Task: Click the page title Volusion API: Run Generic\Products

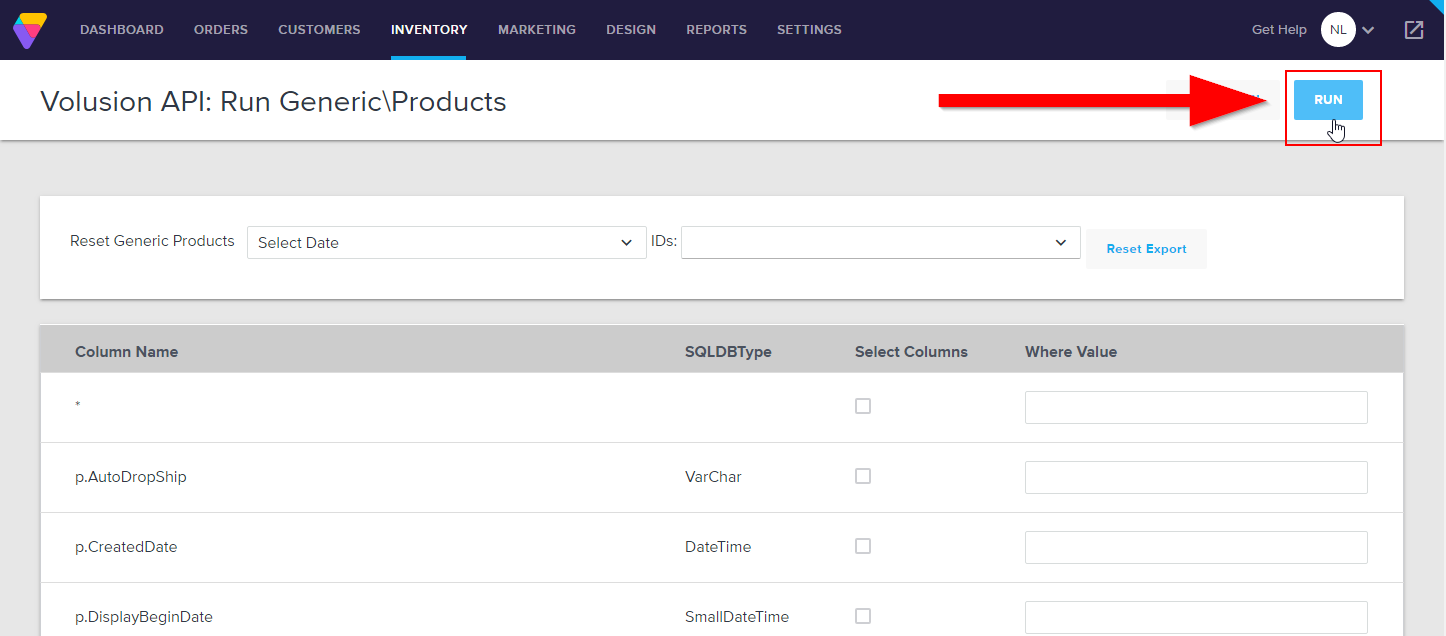Action: pos(273,101)
